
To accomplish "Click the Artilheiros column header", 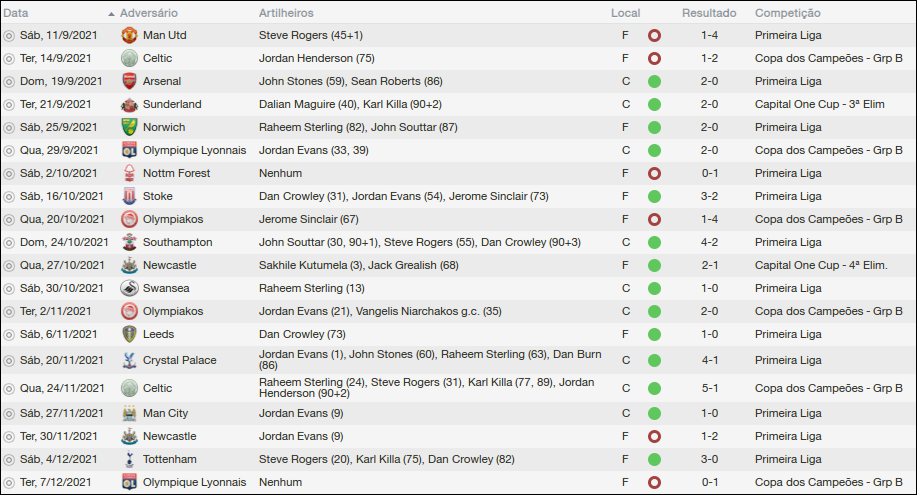I will coord(286,13).
